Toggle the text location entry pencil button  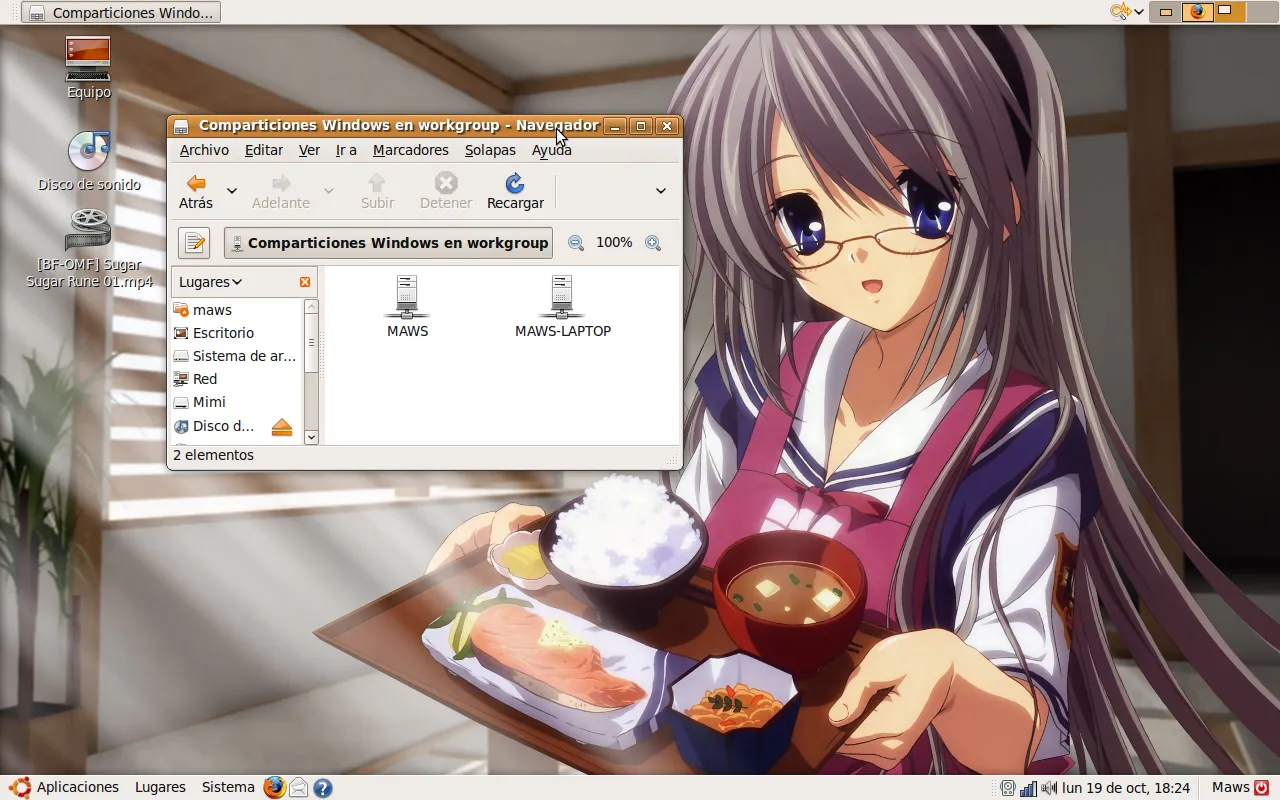pos(194,243)
